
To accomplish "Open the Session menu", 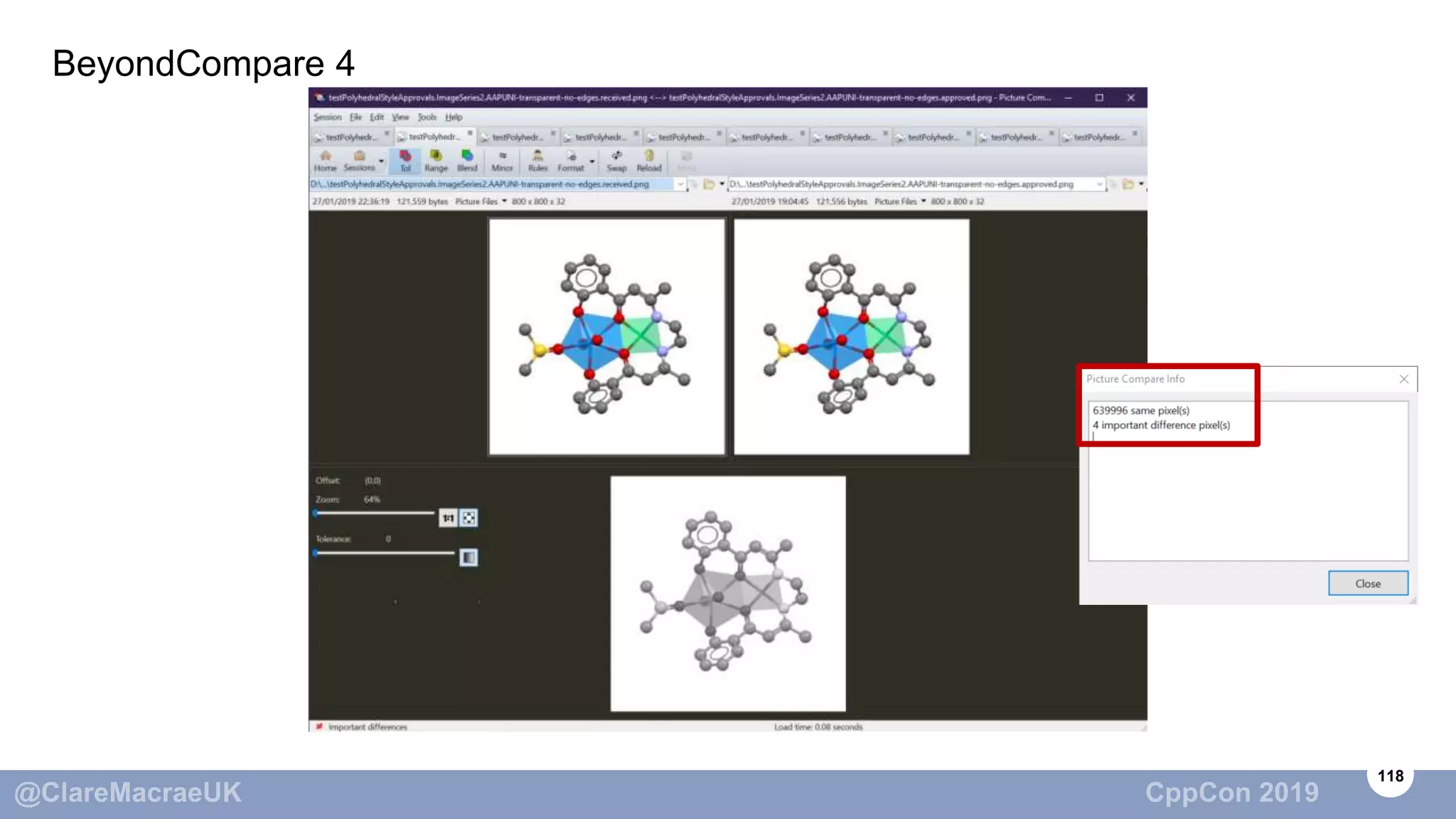I will click(x=328, y=117).
